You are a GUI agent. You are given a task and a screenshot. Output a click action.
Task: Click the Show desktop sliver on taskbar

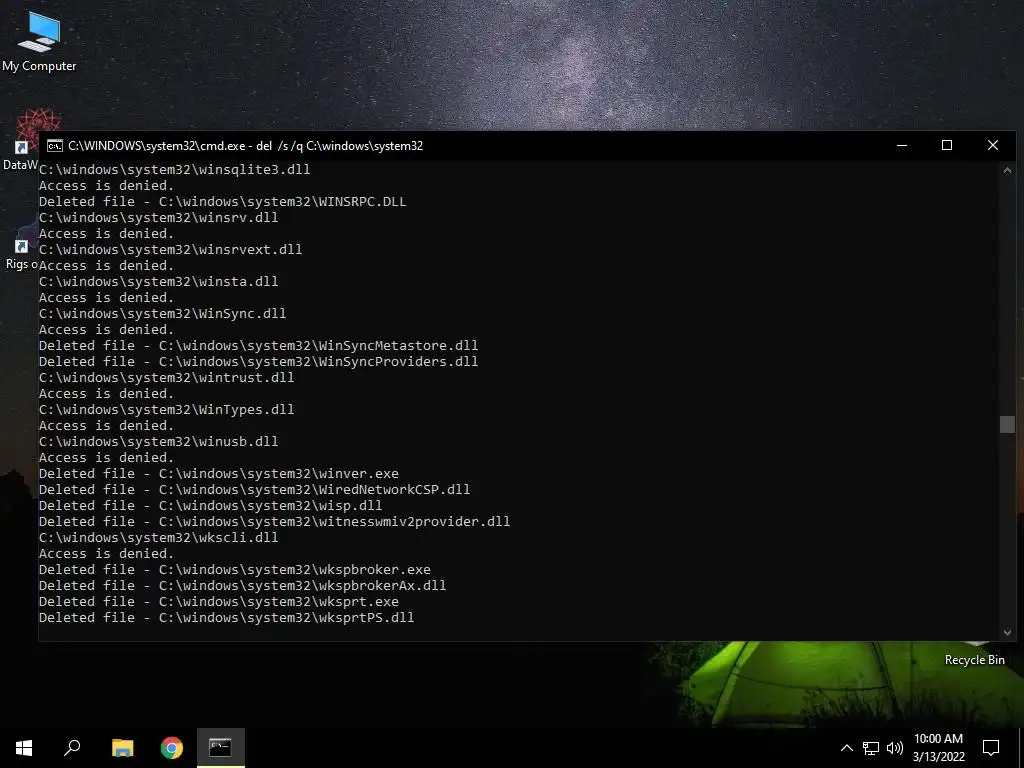[1021, 748]
